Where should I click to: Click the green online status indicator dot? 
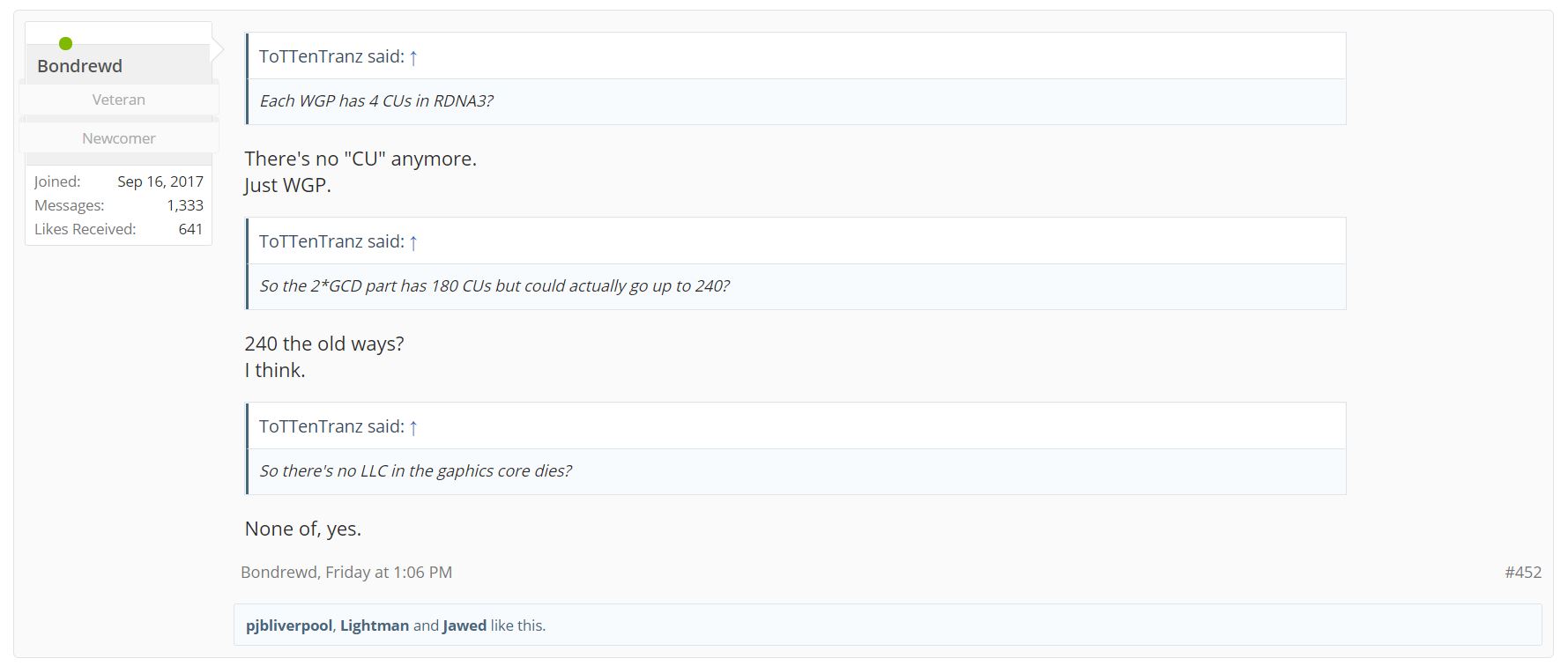[x=65, y=43]
